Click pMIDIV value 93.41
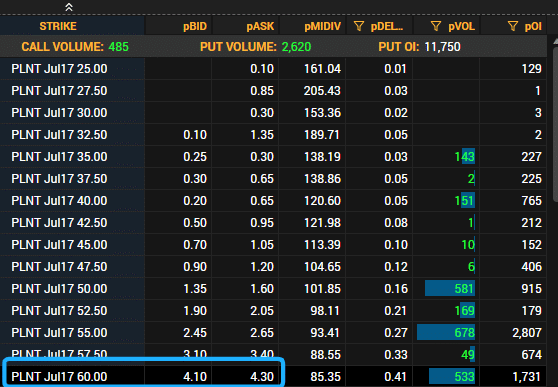 [326, 333]
